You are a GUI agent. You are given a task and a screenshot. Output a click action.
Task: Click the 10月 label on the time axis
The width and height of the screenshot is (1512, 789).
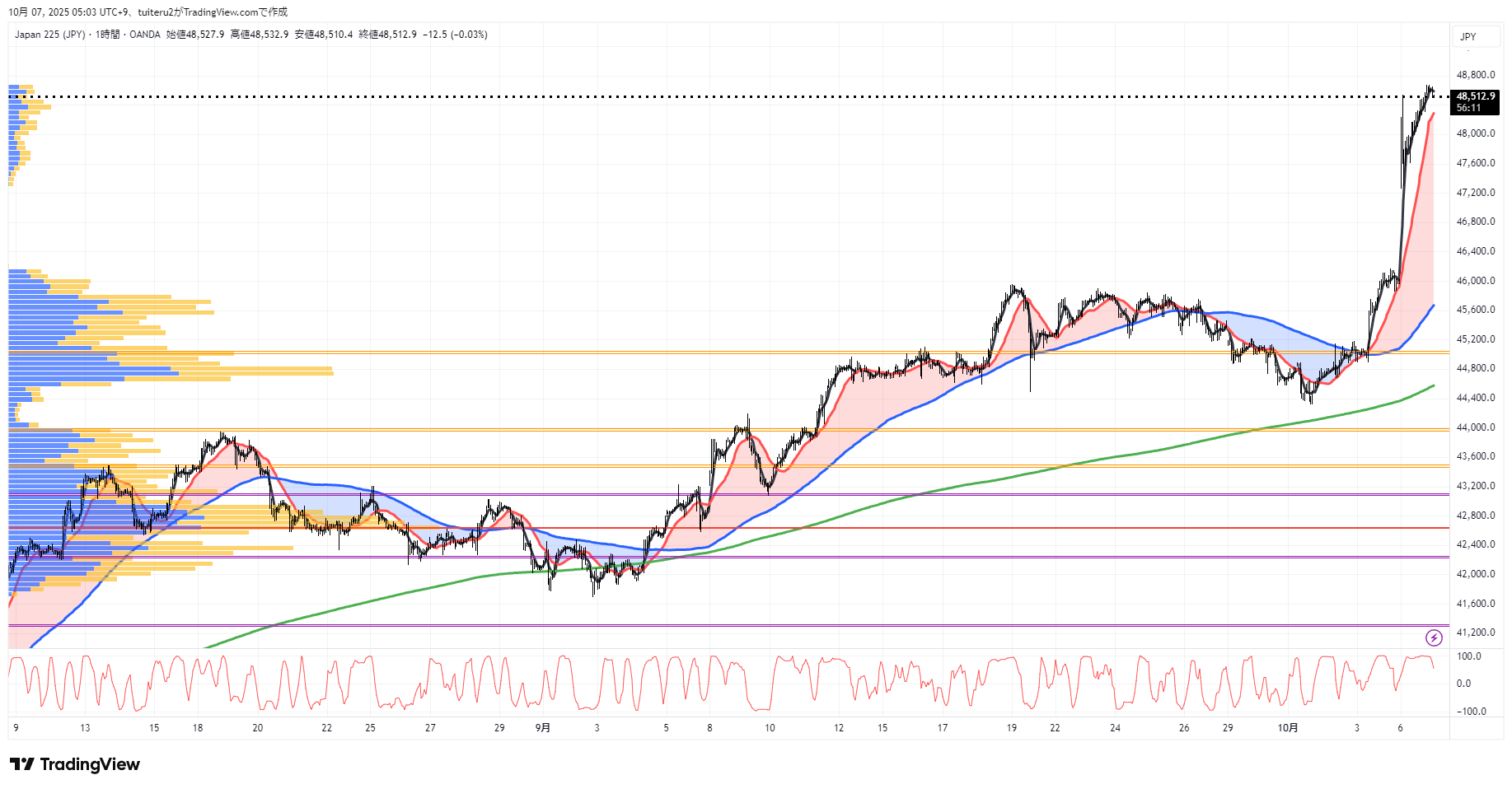point(1288,728)
